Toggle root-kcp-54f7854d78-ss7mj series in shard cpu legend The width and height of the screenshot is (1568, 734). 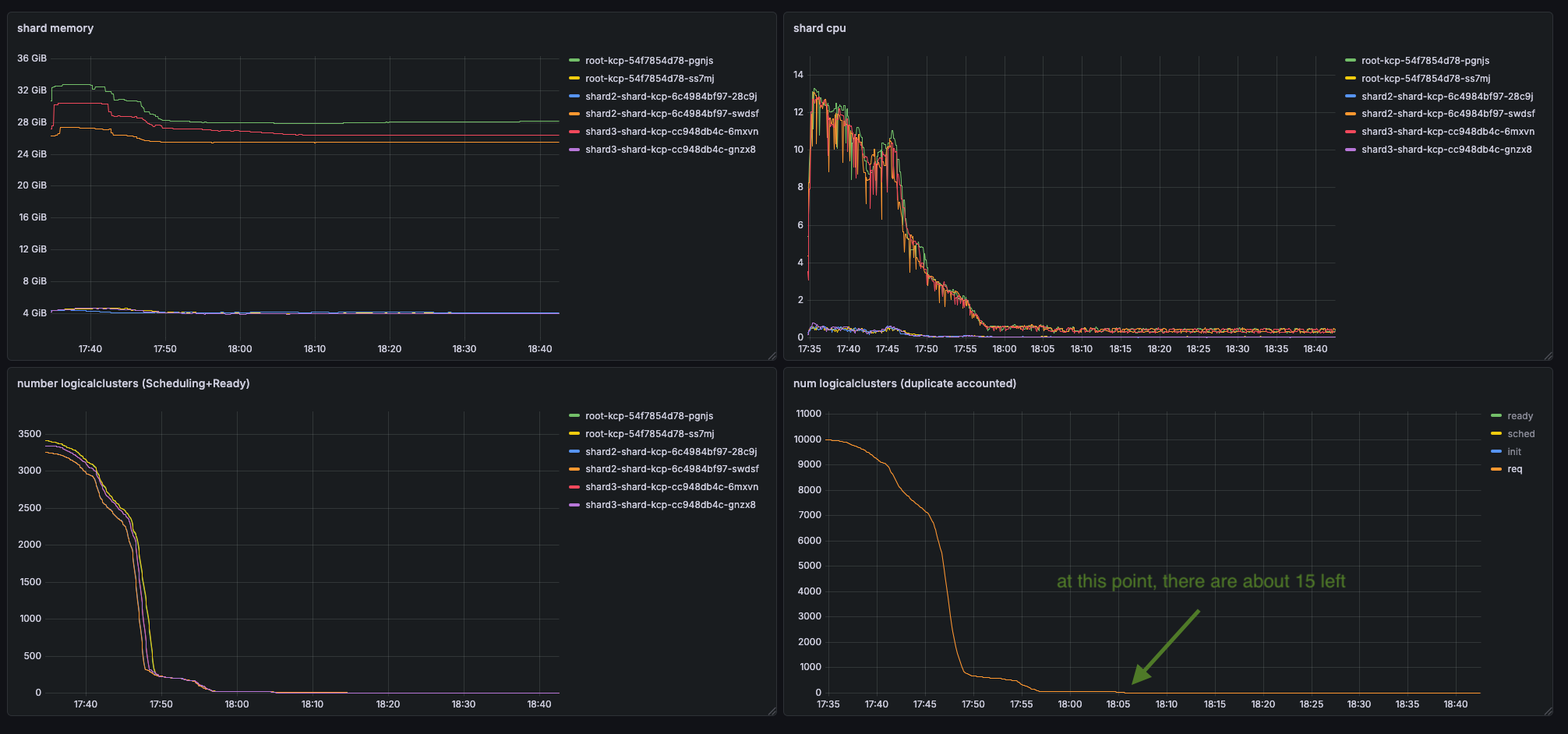click(x=1426, y=79)
